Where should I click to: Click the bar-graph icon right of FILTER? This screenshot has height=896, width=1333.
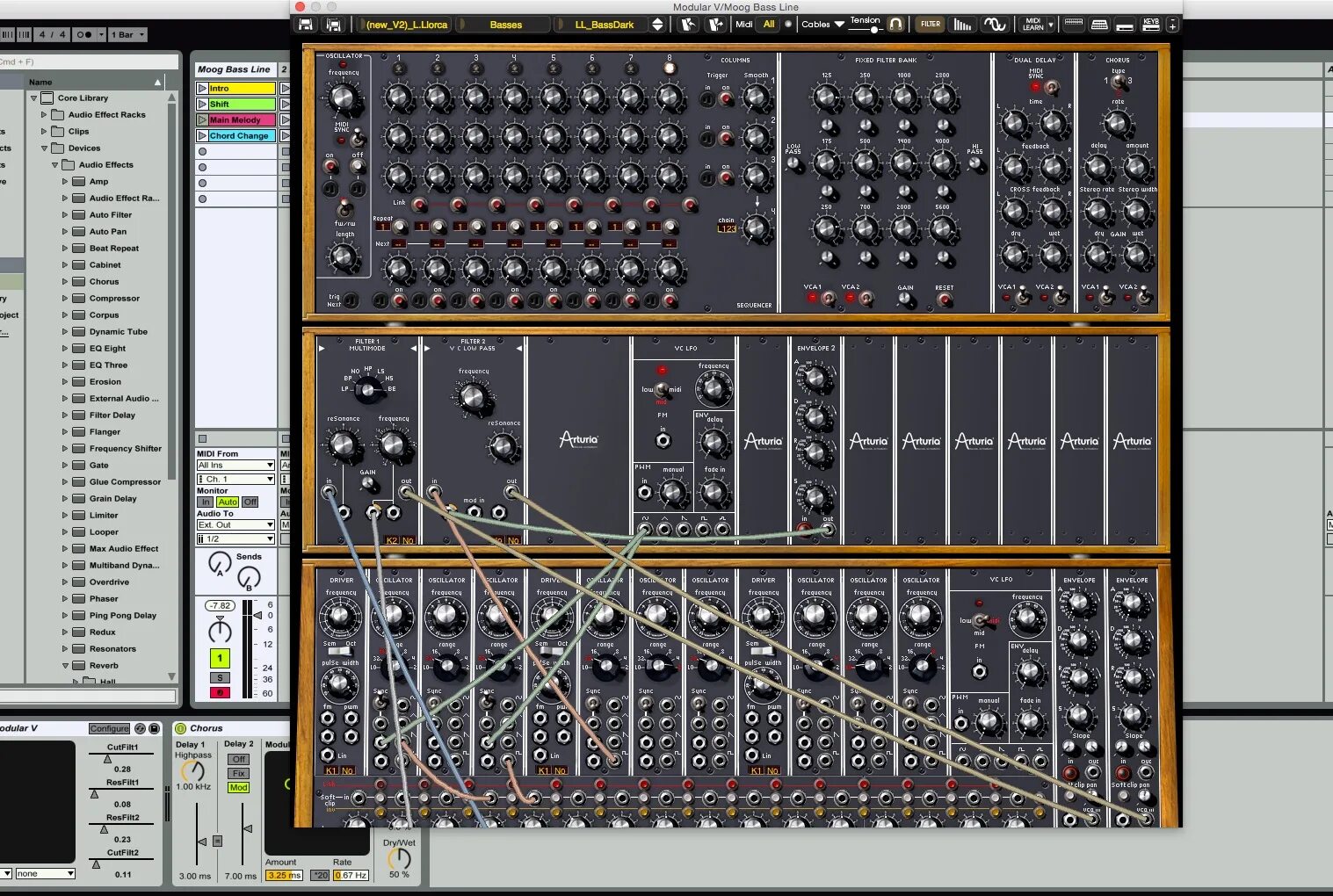click(963, 25)
